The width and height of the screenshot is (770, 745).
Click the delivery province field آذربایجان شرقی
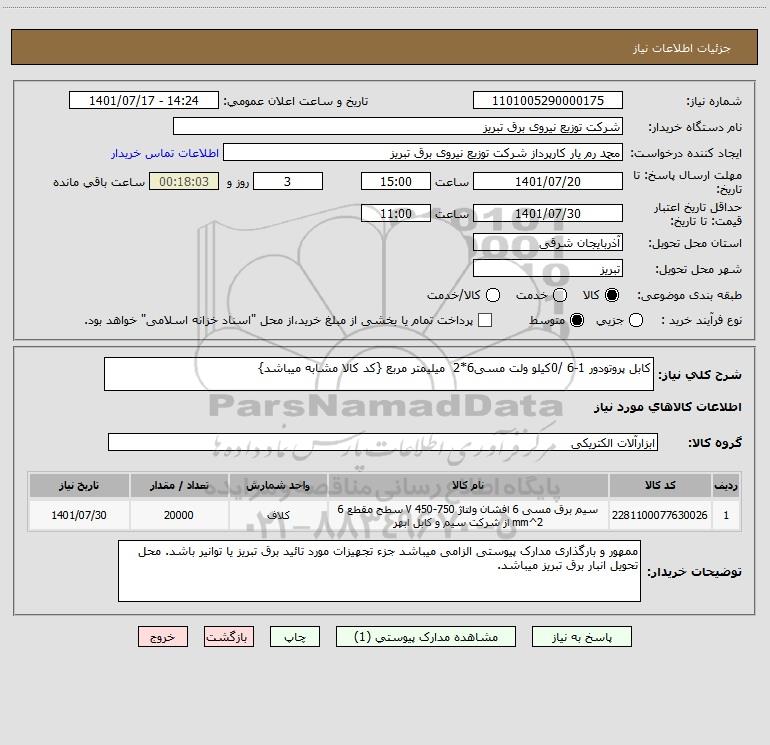tap(548, 243)
